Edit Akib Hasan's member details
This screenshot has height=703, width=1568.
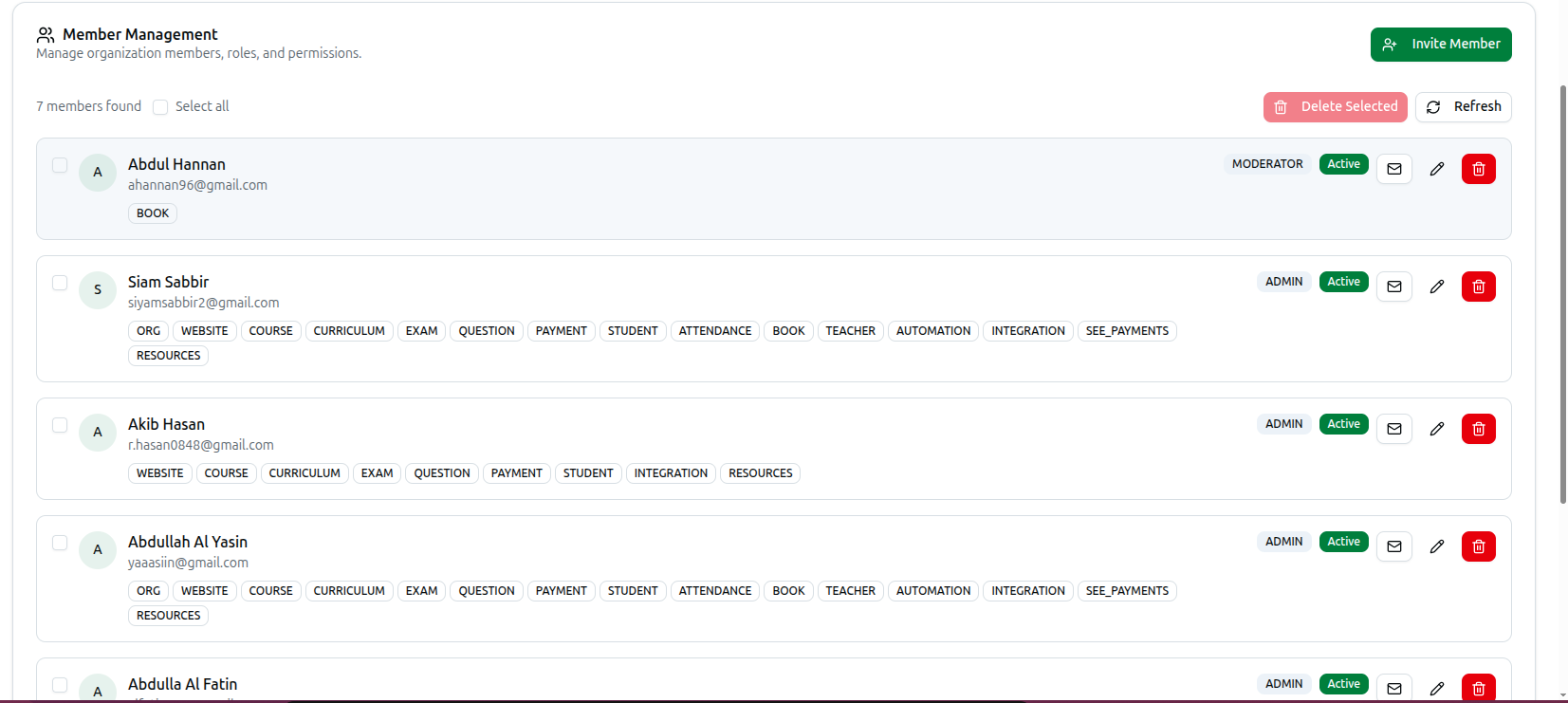pos(1437,429)
